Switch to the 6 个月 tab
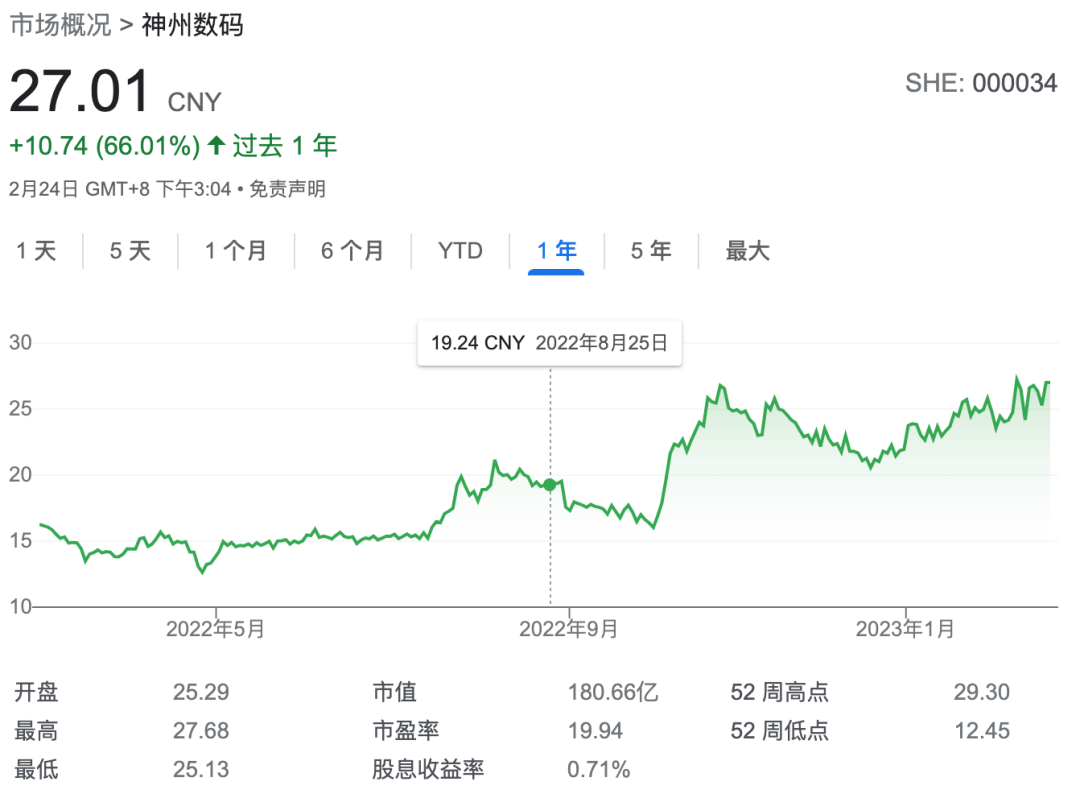Image resolution: width=1080 pixels, height=794 pixels. (x=352, y=251)
